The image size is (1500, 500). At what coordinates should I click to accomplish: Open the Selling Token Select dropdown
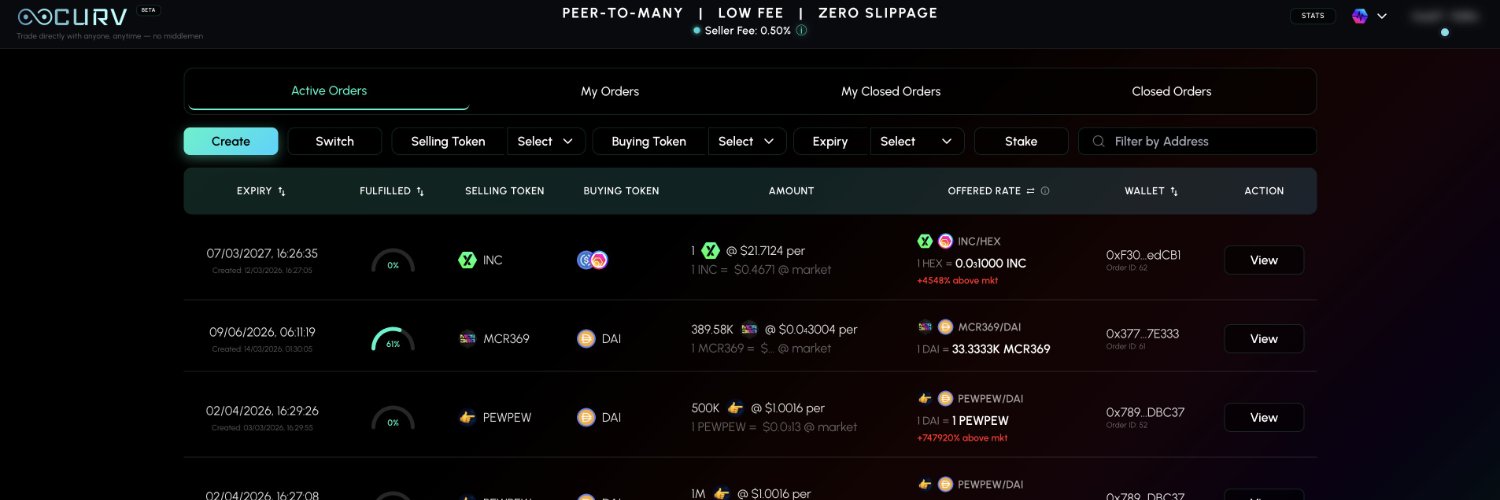tap(547, 142)
